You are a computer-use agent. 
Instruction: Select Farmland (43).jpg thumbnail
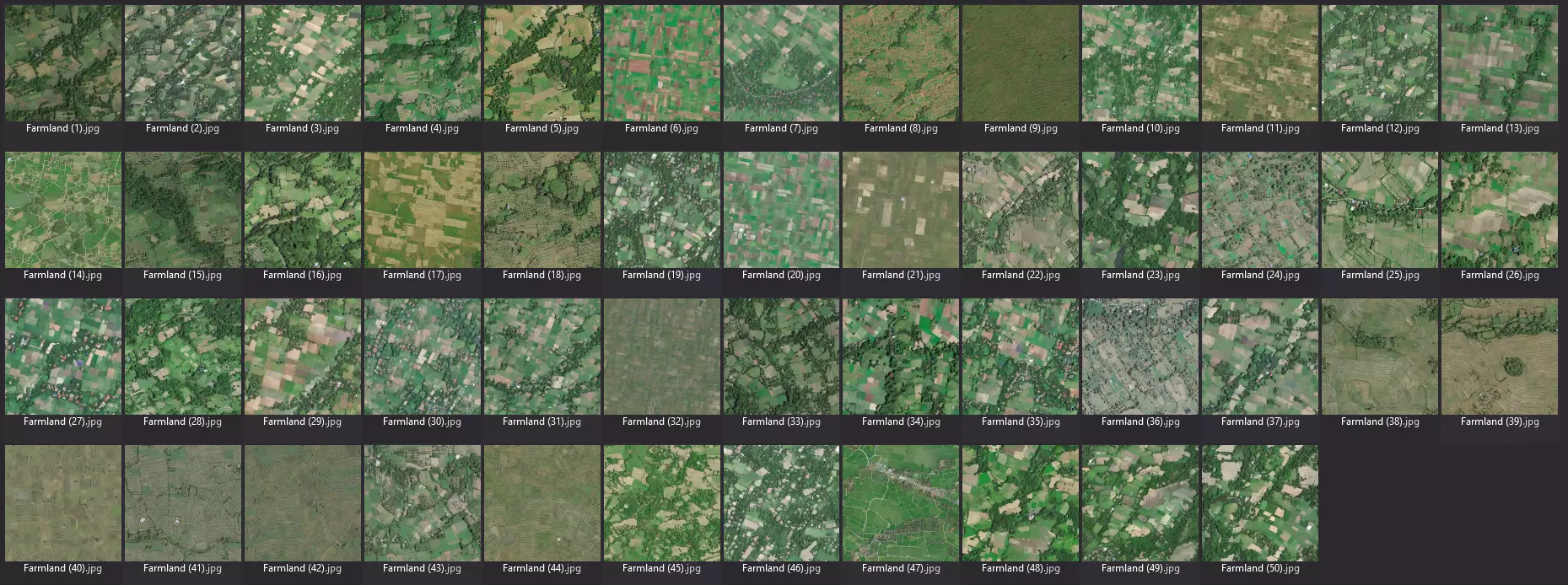point(422,503)
